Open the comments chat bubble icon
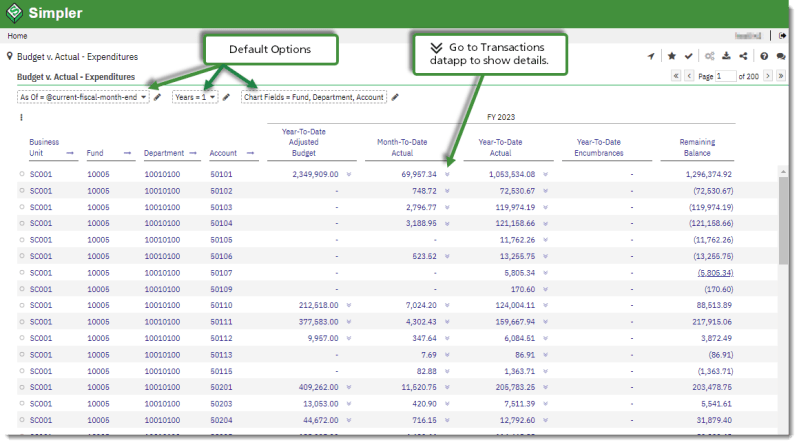Image resolution: width=799 pixels, height=445 pixels. tap(781, 56)
